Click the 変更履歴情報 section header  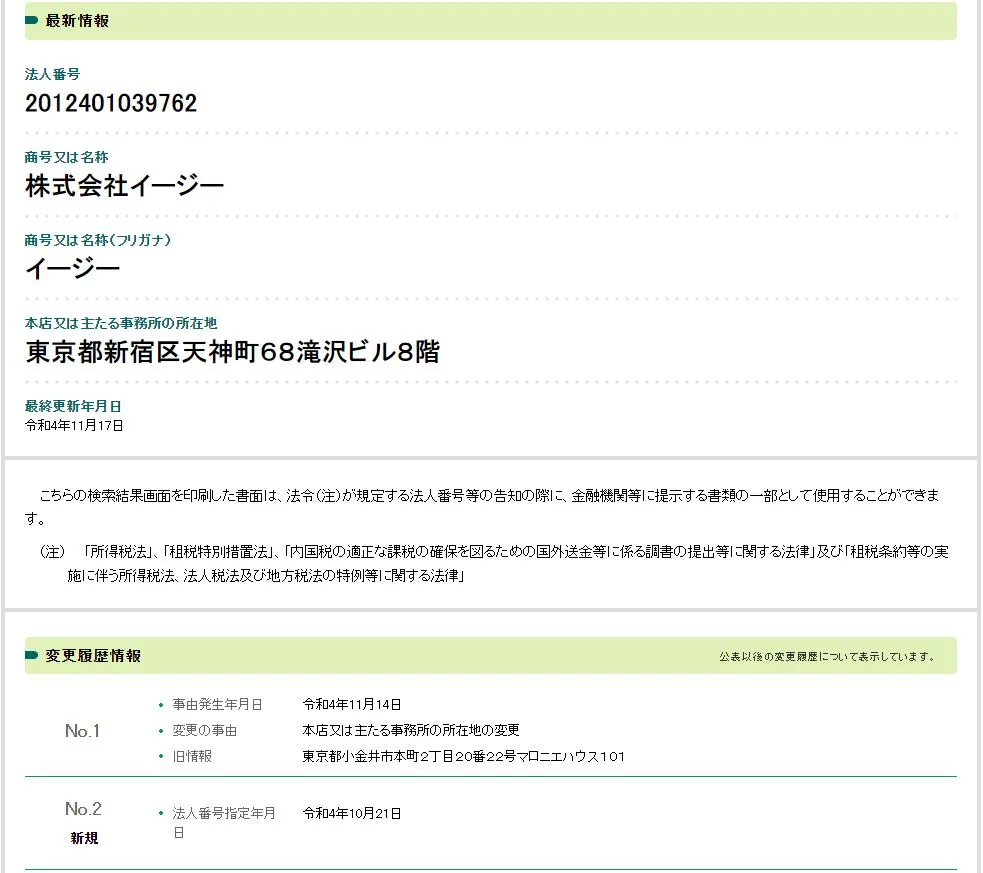pos(93,656)
